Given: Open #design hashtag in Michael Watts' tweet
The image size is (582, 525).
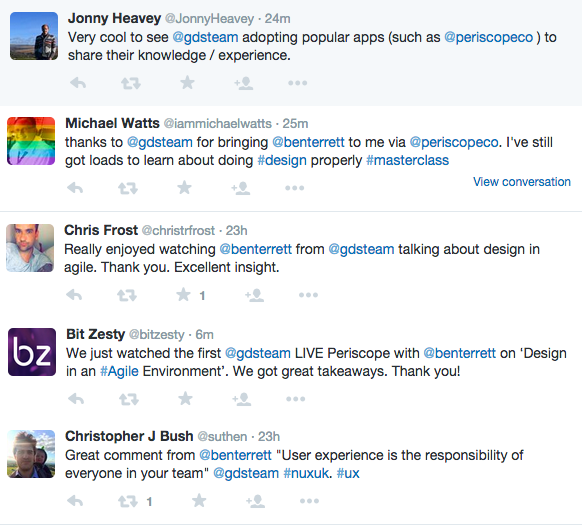Looking at the screenshot, I should tap(282, 160).
